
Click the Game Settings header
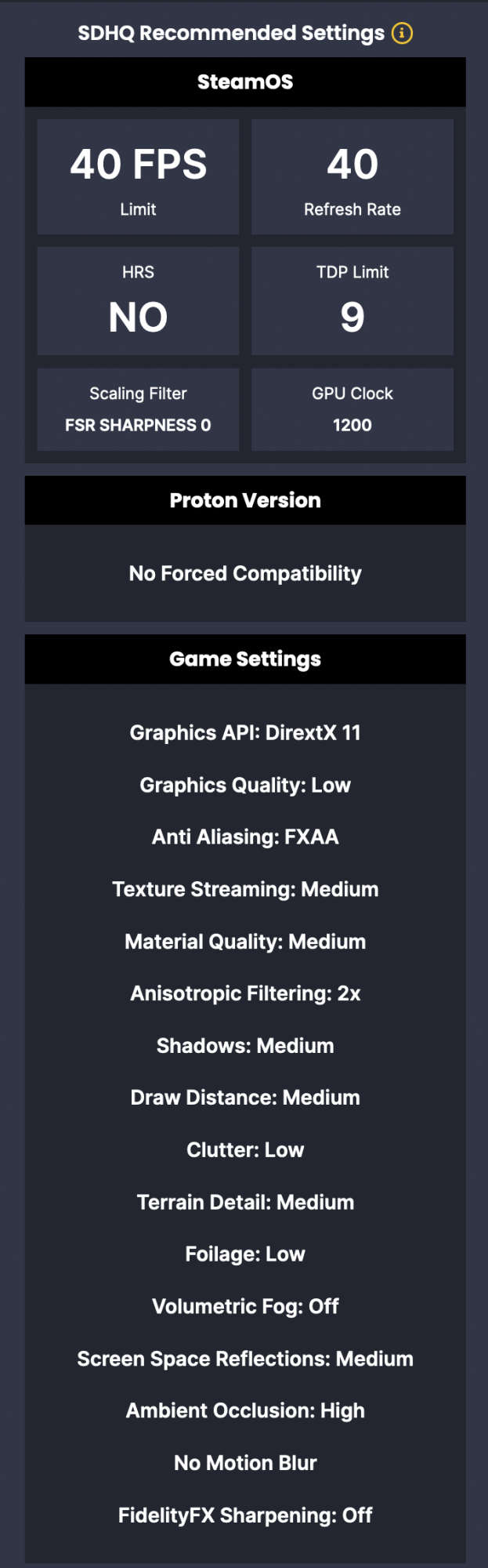[245, 659]
